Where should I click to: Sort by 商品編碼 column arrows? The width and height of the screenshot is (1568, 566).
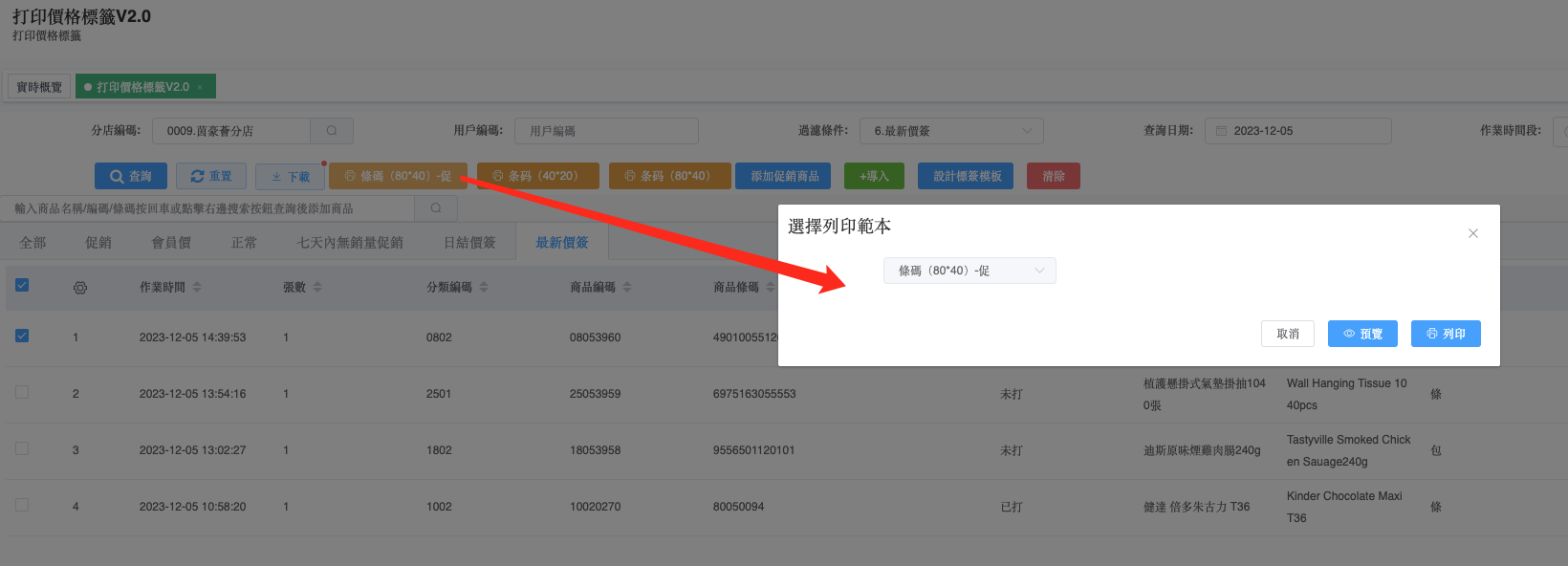click(x=627, y=287)
